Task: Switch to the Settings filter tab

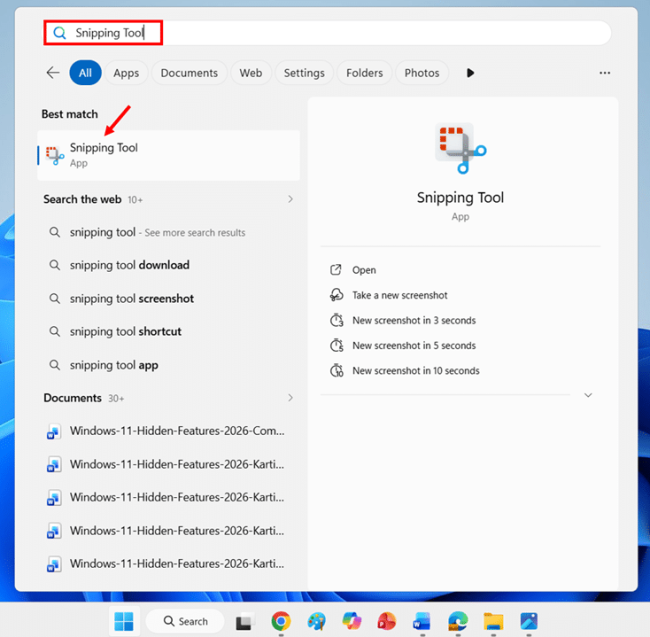Action: (304, 73)
